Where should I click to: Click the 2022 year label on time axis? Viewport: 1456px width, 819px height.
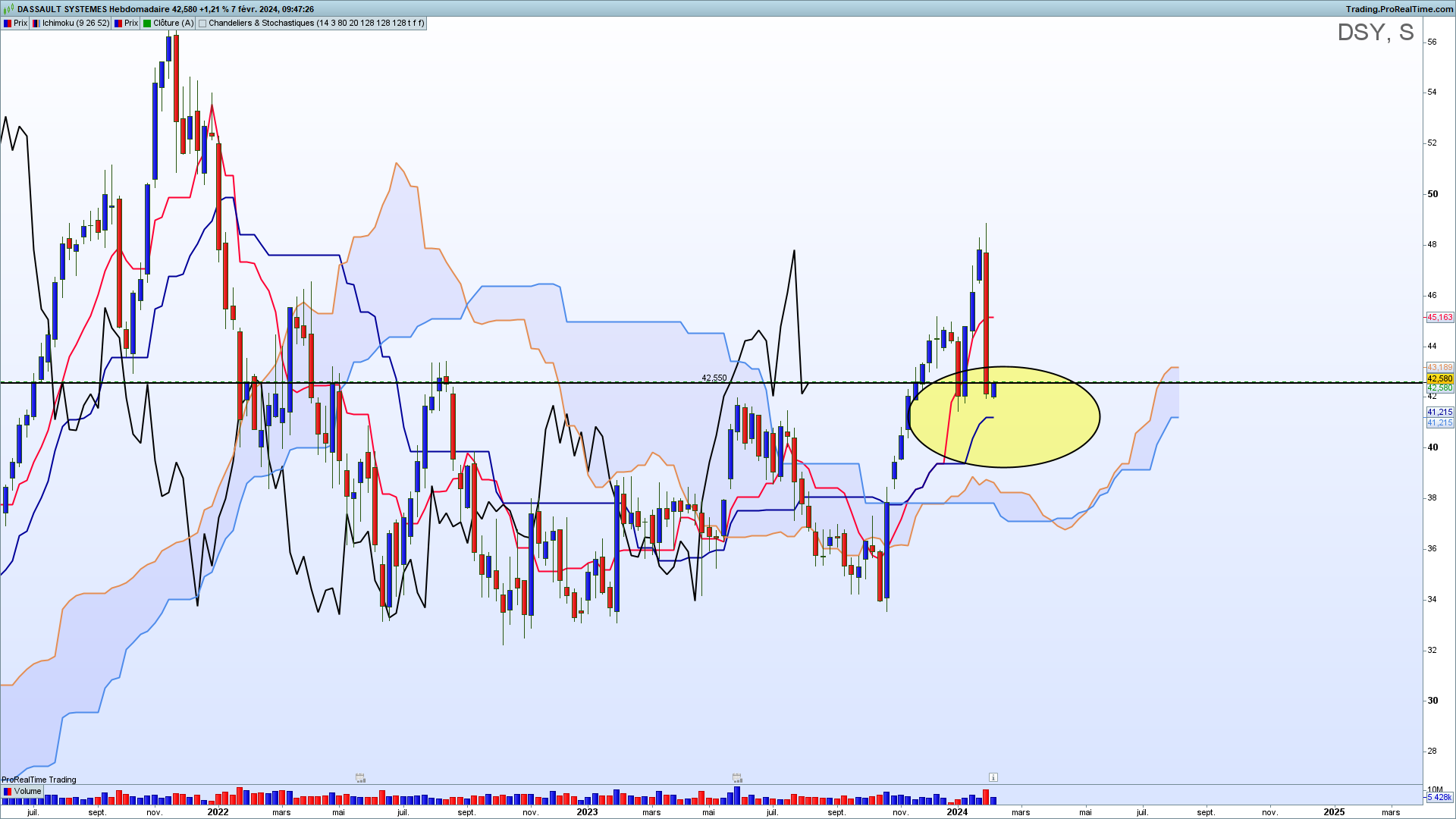click(x=218, y=812)
